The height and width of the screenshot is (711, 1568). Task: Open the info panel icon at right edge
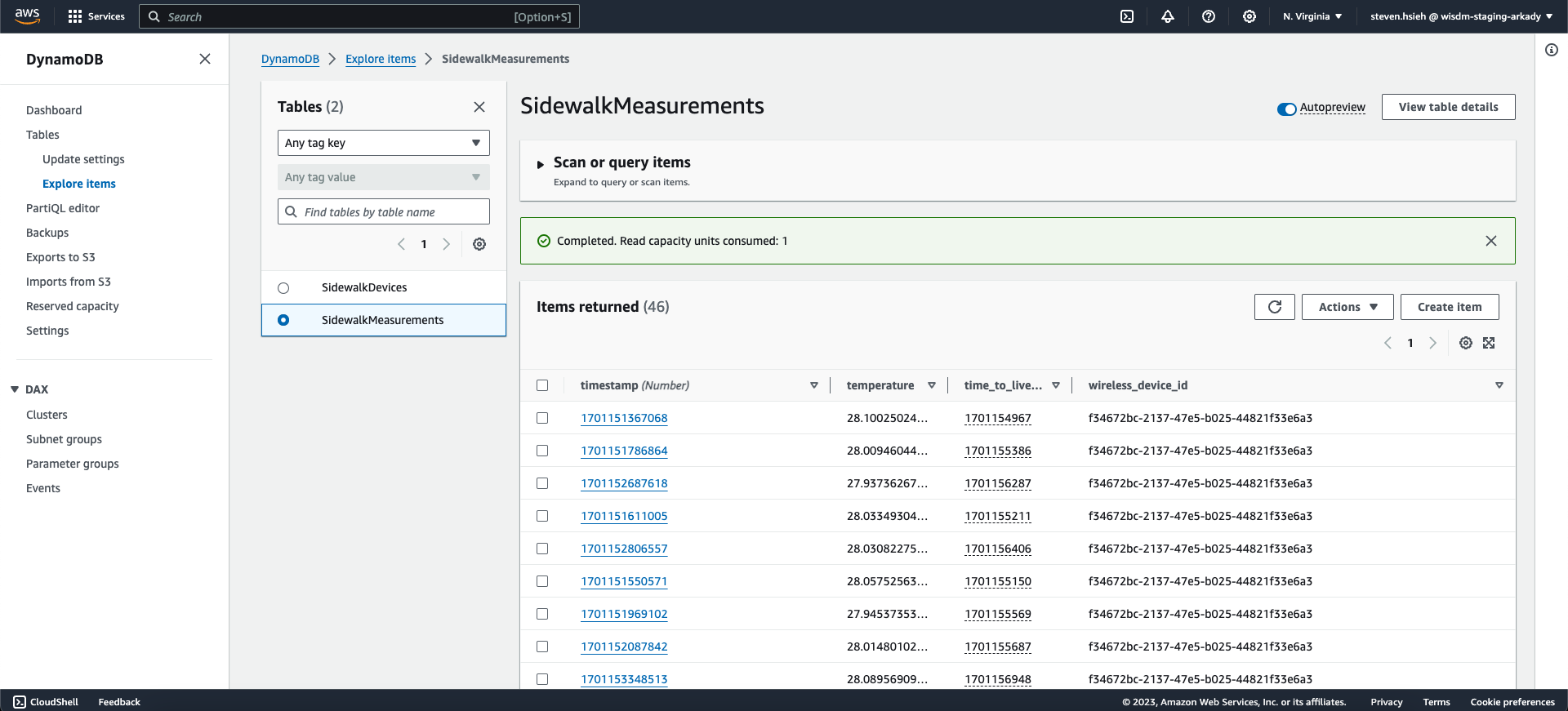[x=1552, y=50]
